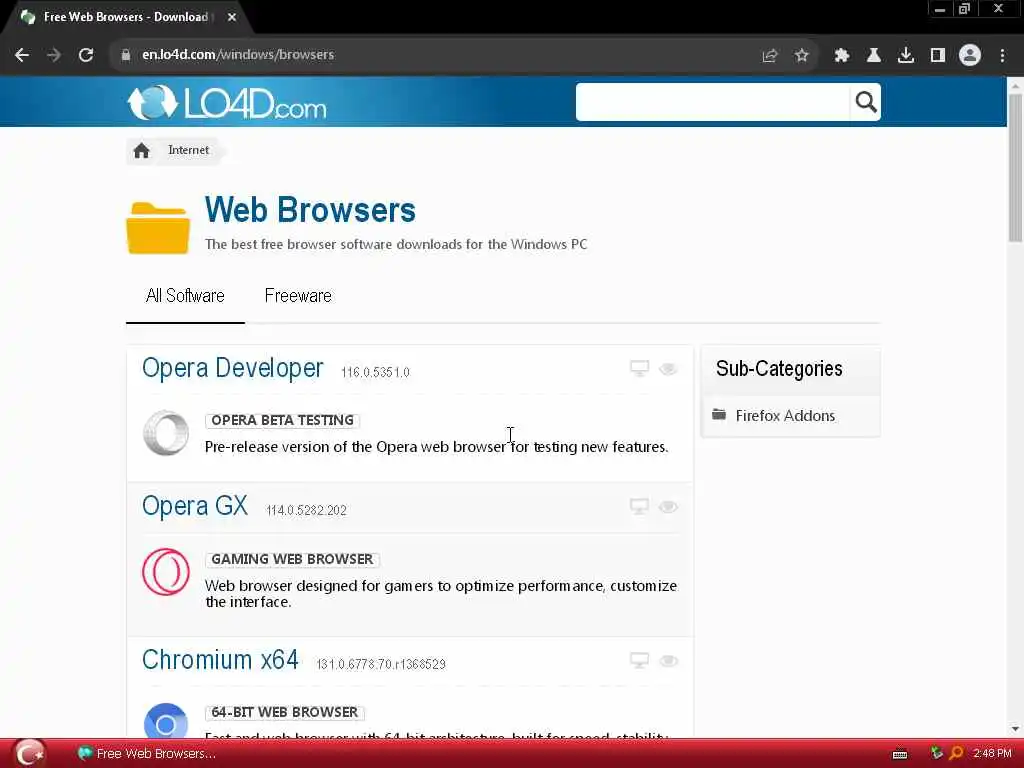Click the green system tray icon
This screenshot has height=768, width=1024.
[936, 754]
